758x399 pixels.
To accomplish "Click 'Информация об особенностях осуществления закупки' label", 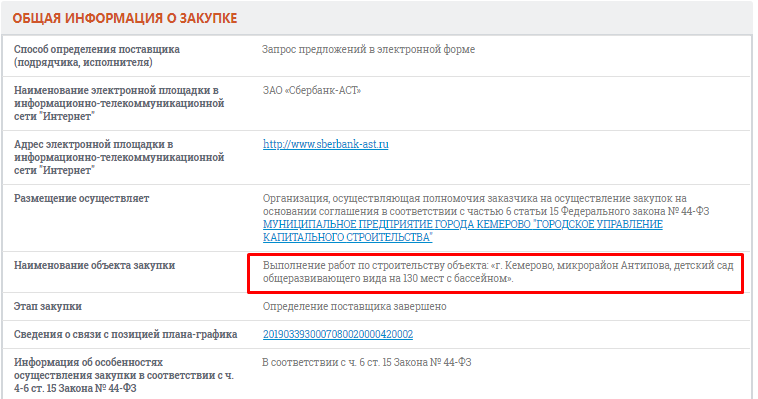I will (x=124, y=375).
